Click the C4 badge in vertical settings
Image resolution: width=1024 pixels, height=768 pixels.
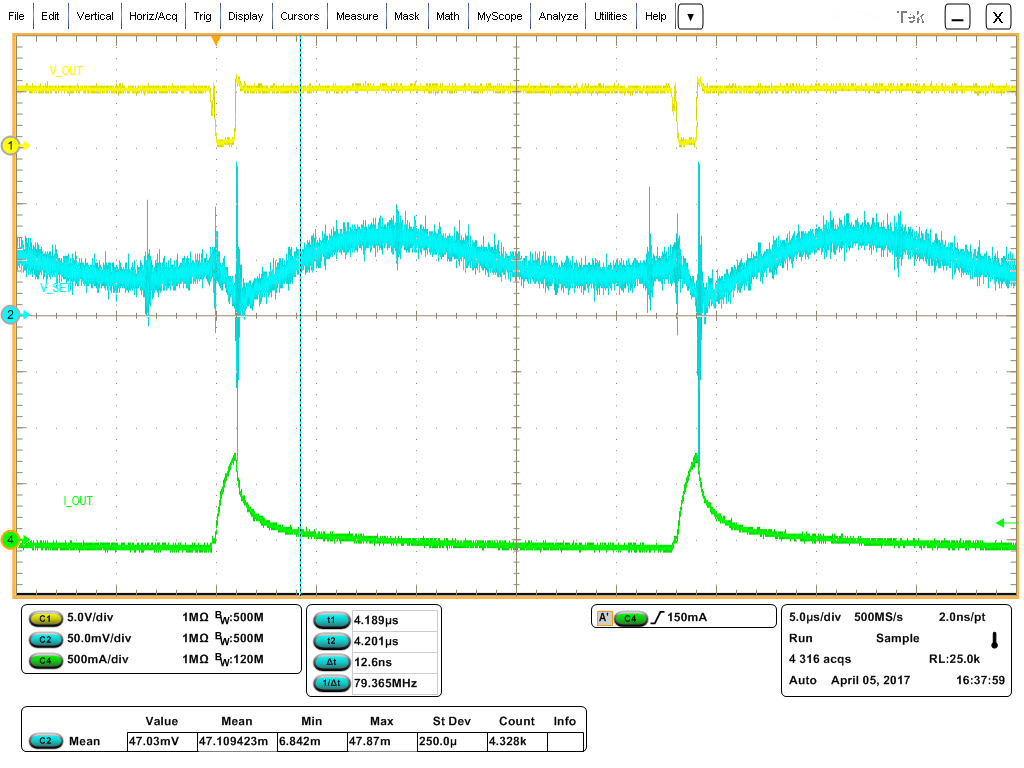pyautogui.click(x=45, y=660)
